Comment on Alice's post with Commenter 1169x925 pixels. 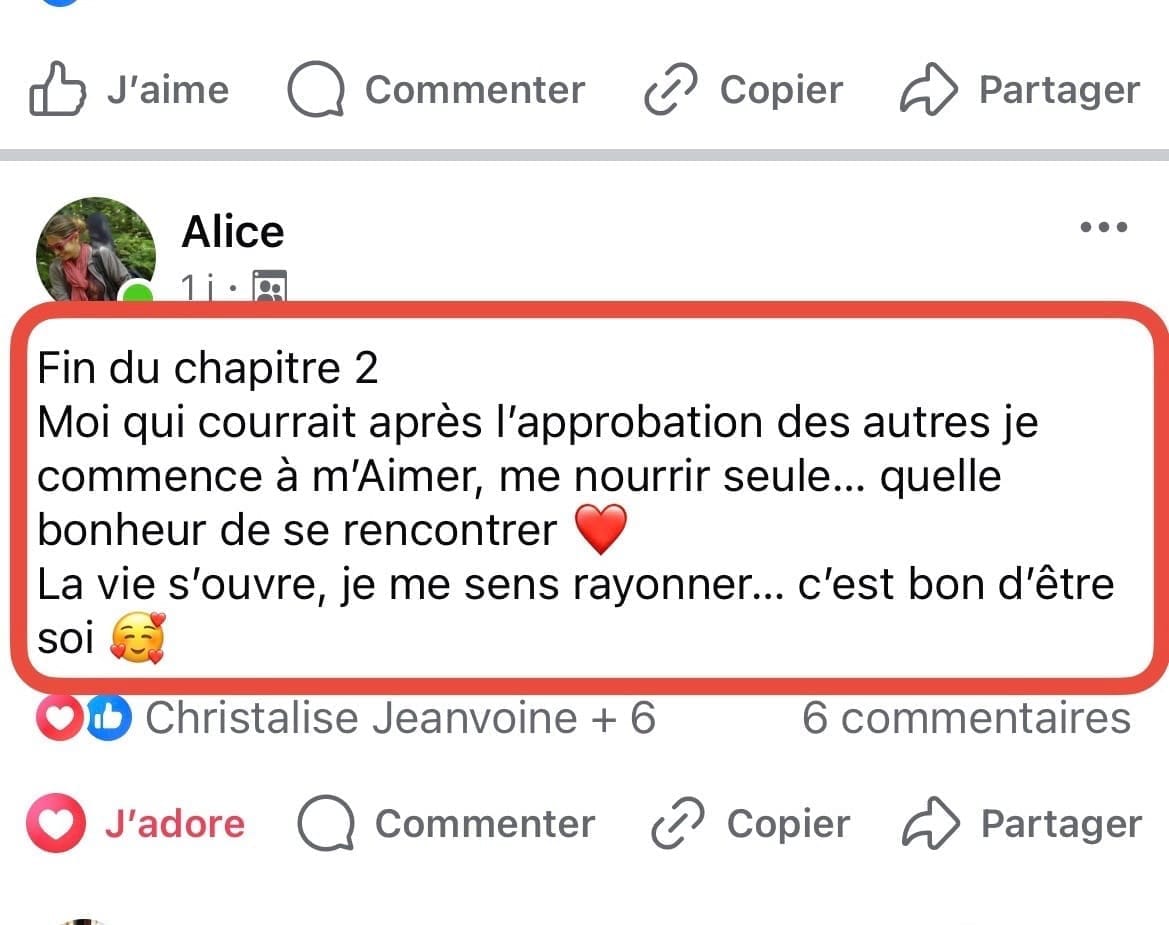(x=446, y=824)
